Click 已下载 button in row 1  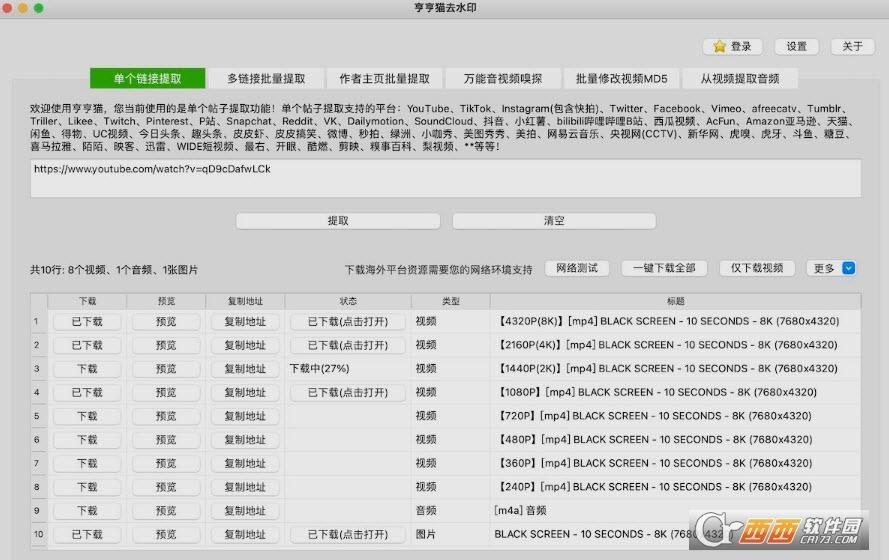click(x=87, y=322)
